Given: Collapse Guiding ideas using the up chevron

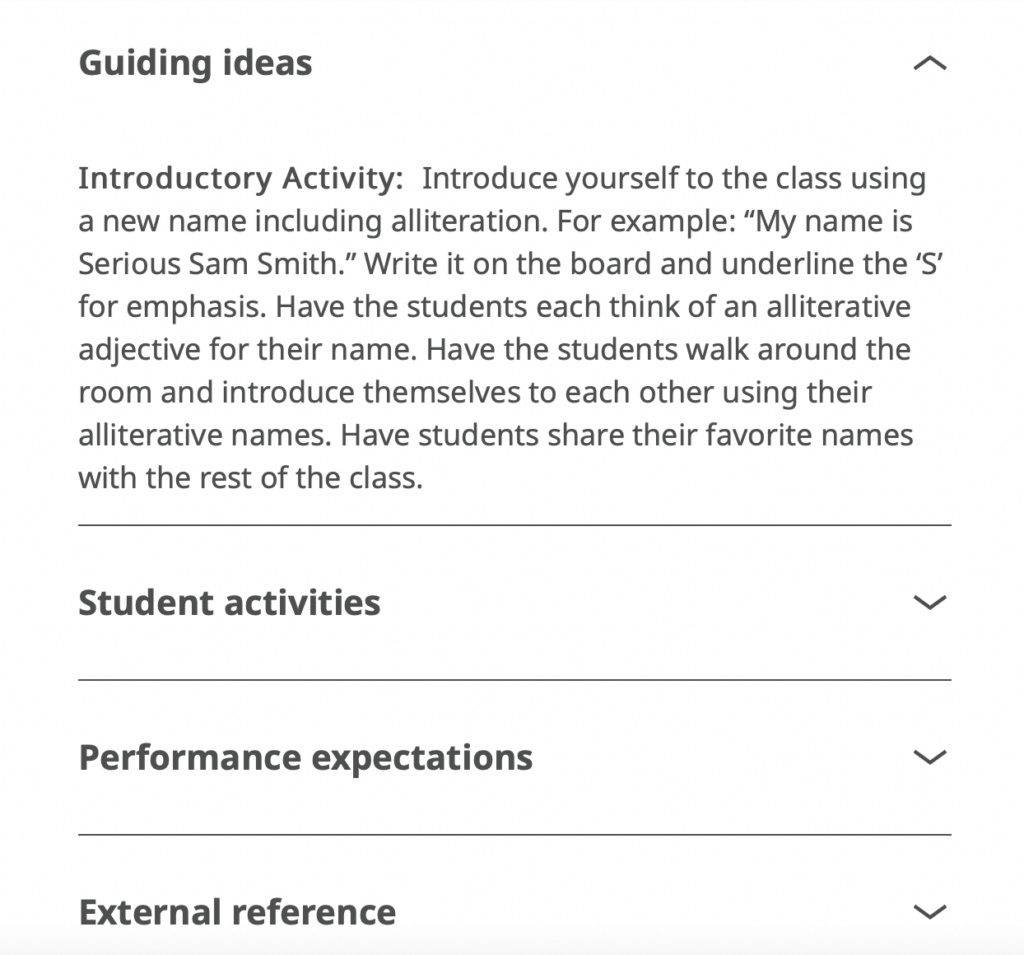Looking at the screenshot, I should pos(930,63).
